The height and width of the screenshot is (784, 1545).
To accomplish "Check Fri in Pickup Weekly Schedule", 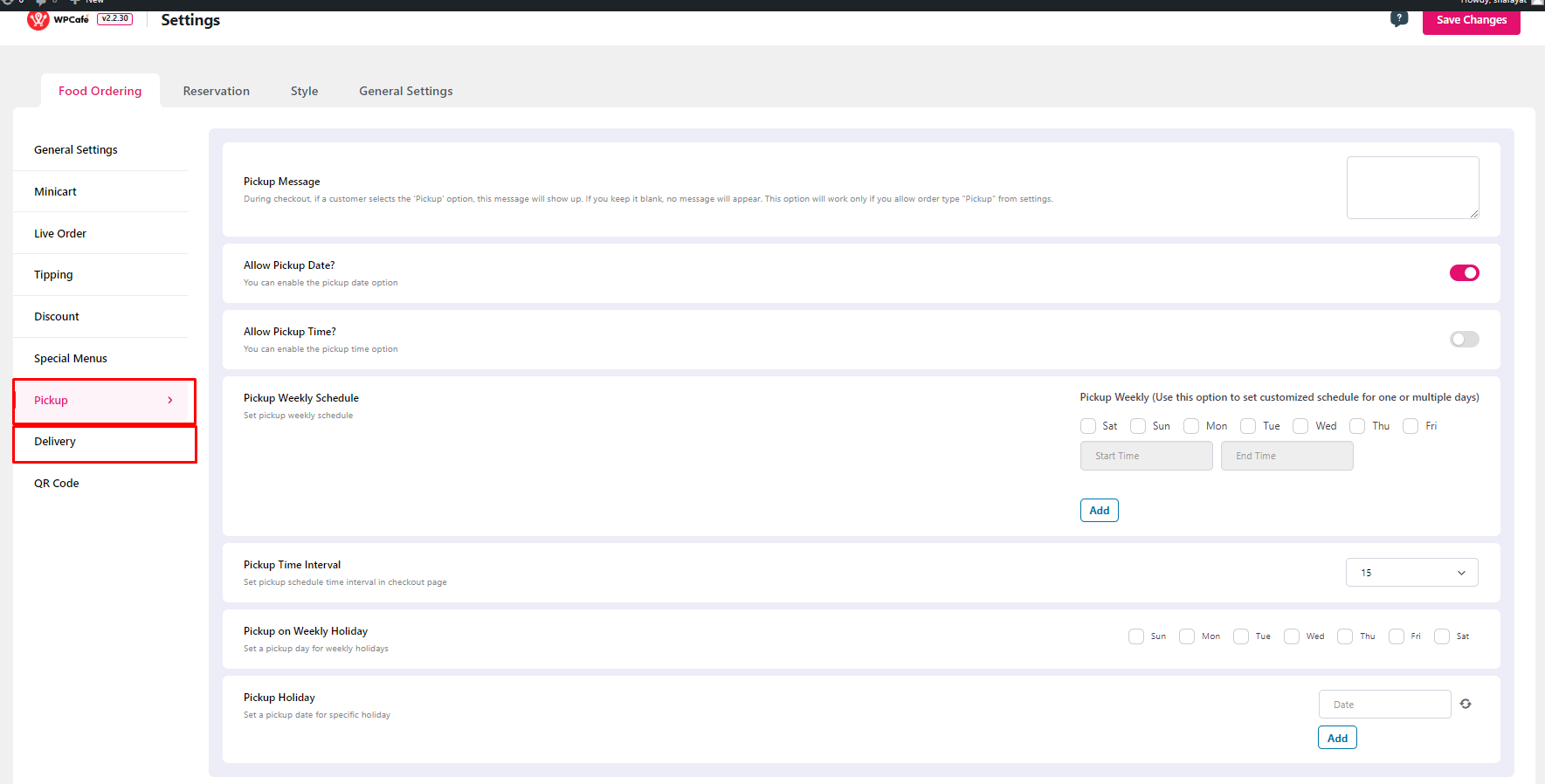I will tap(1411, 426).
